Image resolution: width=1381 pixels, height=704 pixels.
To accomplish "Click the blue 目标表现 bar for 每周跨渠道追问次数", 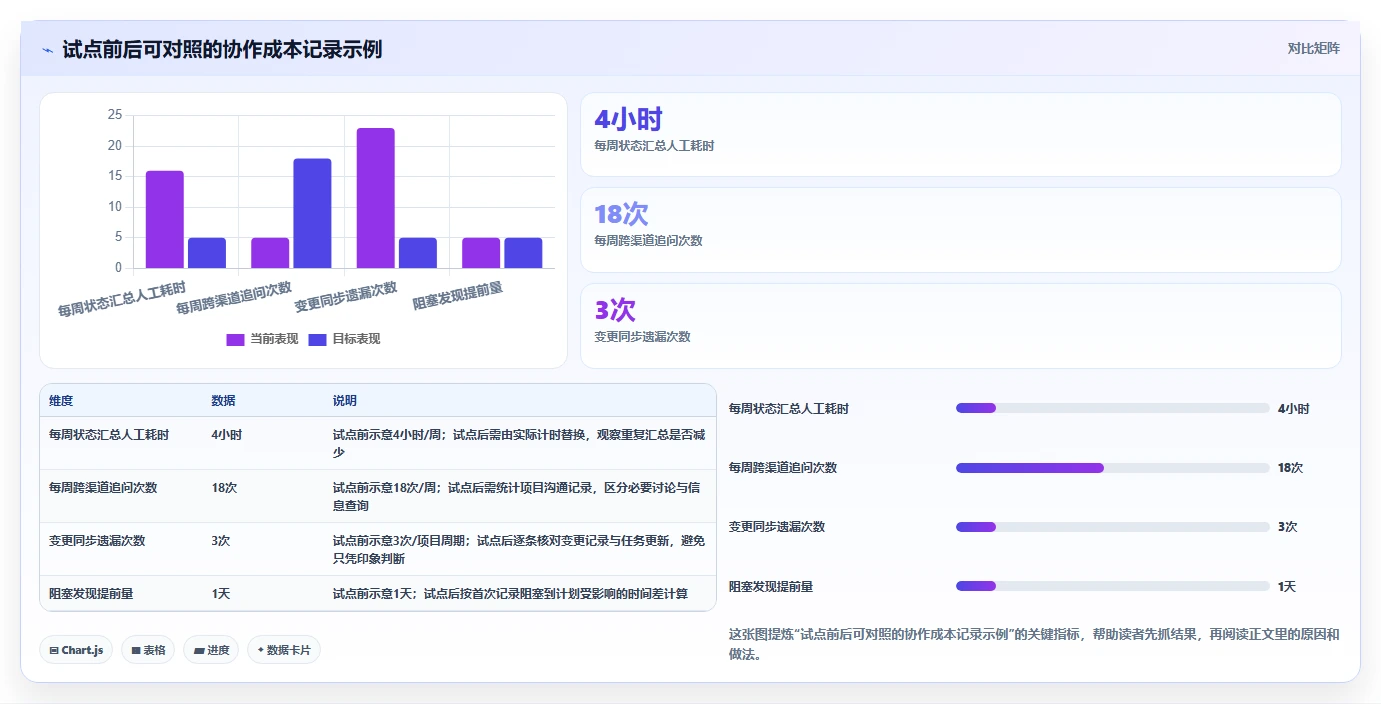I will coord(312,213).
